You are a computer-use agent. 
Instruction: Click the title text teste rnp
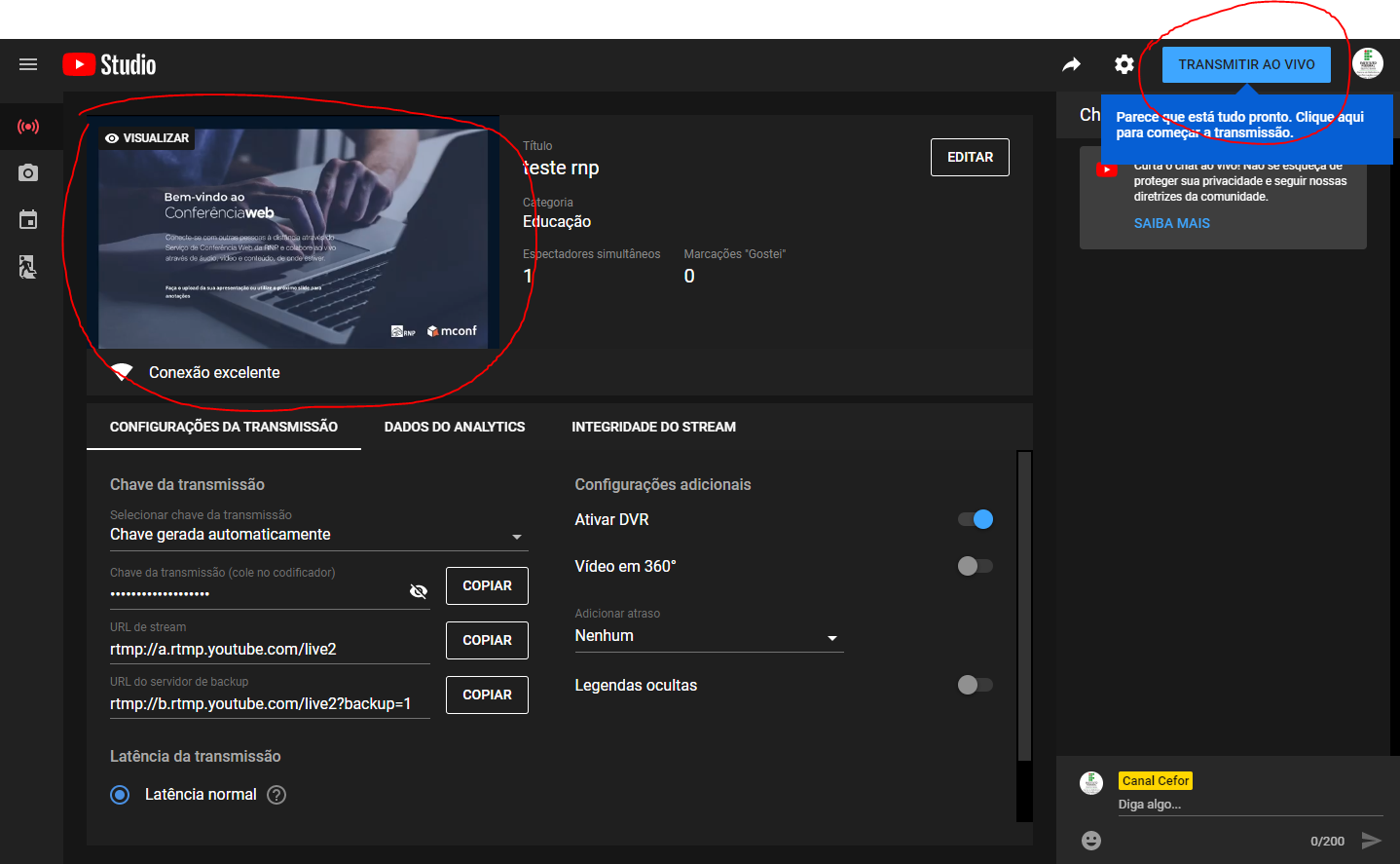tap(561, 168)
